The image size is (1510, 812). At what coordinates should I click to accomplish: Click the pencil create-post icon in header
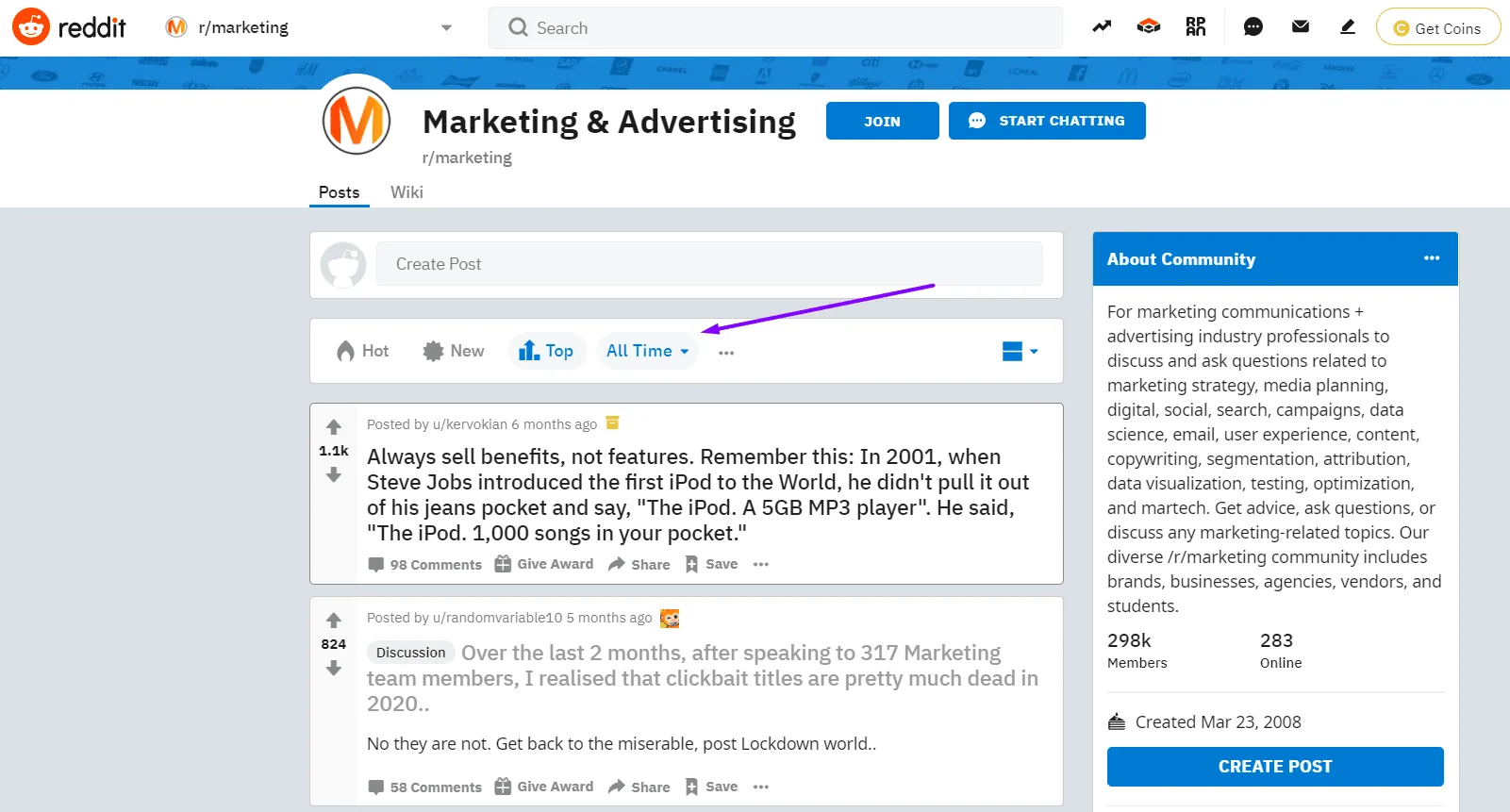pos(1348,27)
